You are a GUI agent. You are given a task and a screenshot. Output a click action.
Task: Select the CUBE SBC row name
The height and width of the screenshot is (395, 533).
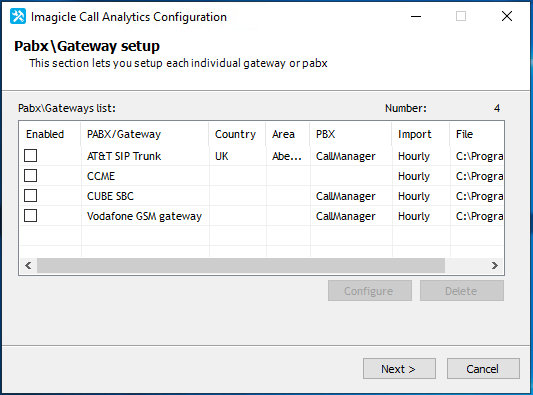(x=110, y=196)
